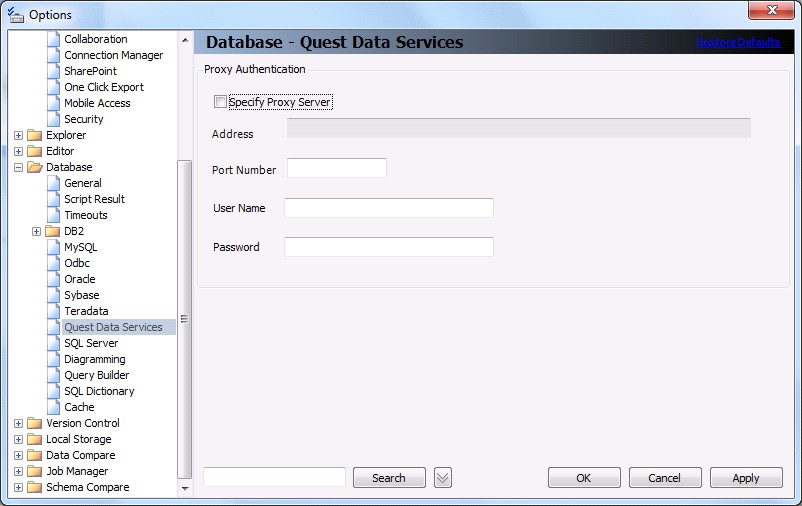Click the Explorer folder icon
This screenshot has height=506, width=802.
point(35,136)
